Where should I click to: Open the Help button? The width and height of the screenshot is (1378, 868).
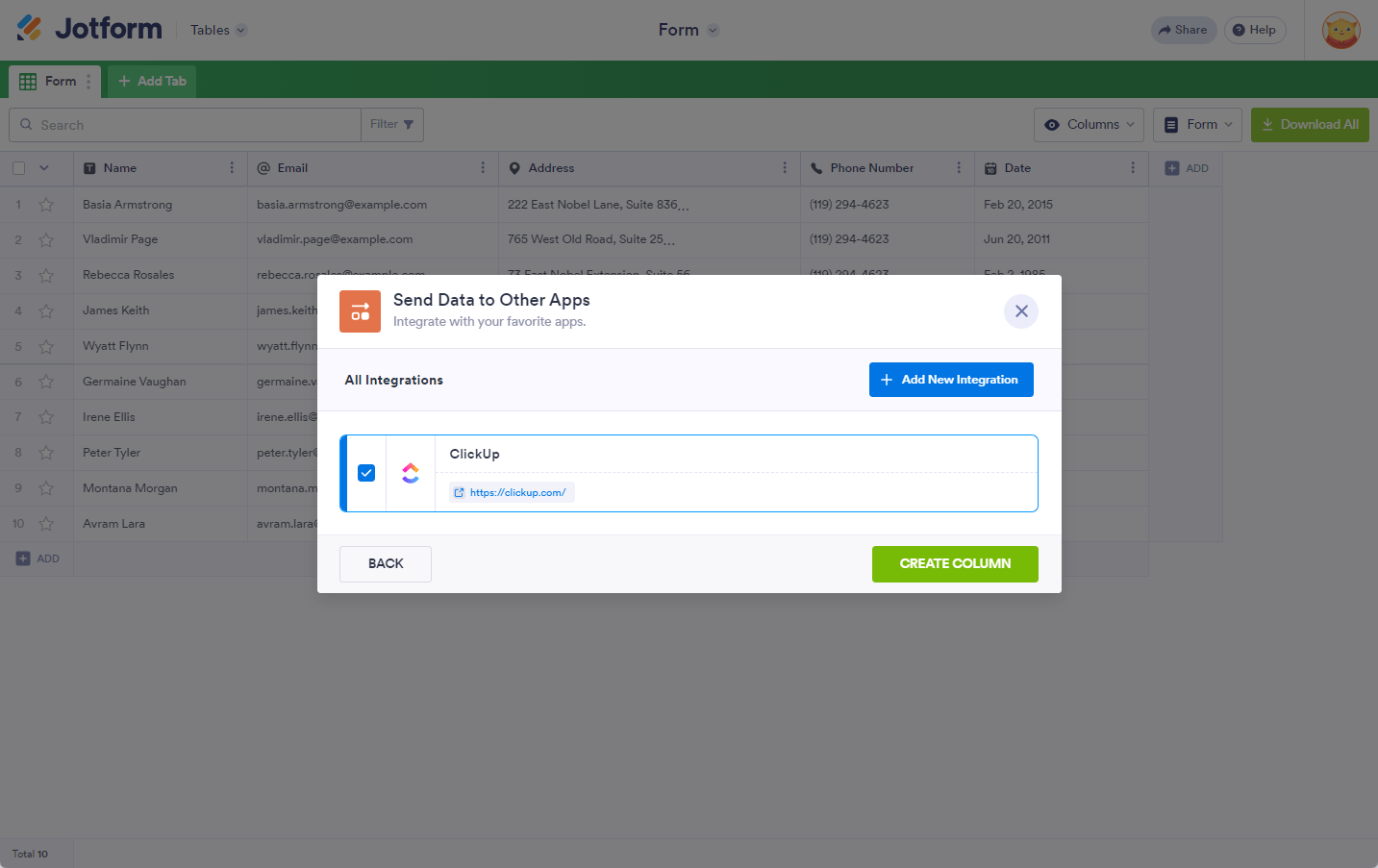coord(1255,30)
